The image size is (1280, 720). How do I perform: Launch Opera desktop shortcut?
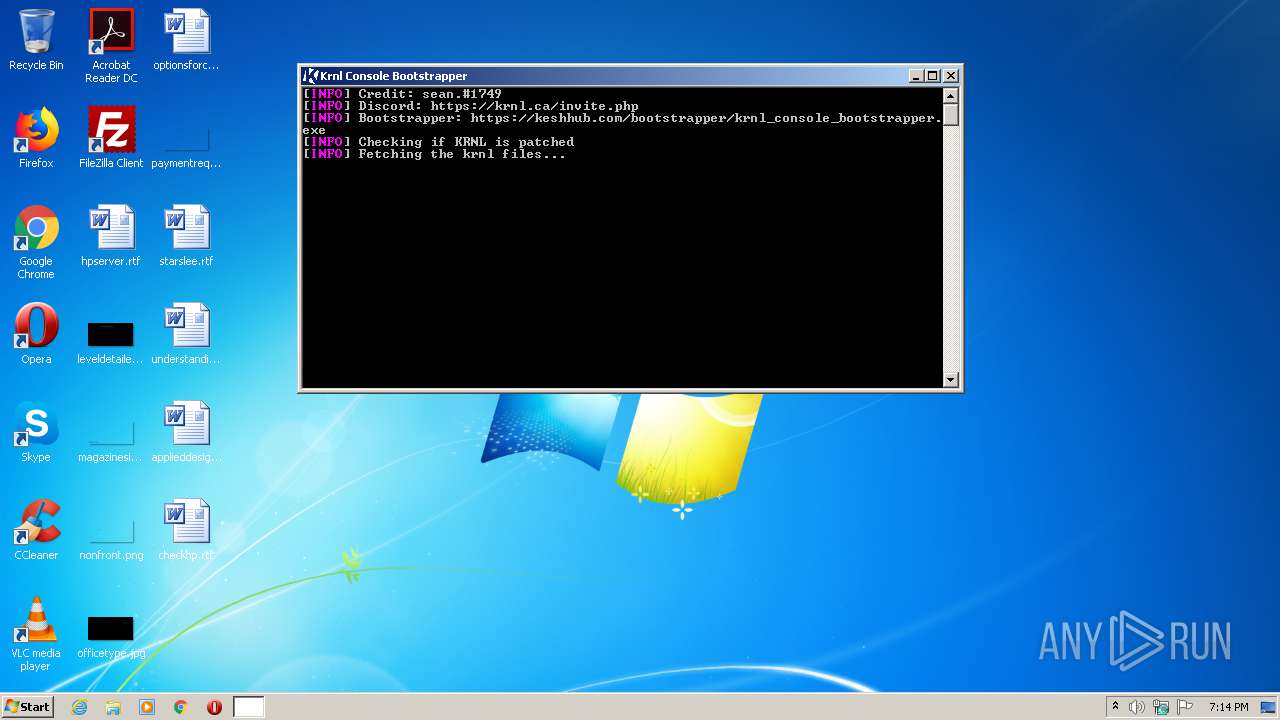[36, 334]
